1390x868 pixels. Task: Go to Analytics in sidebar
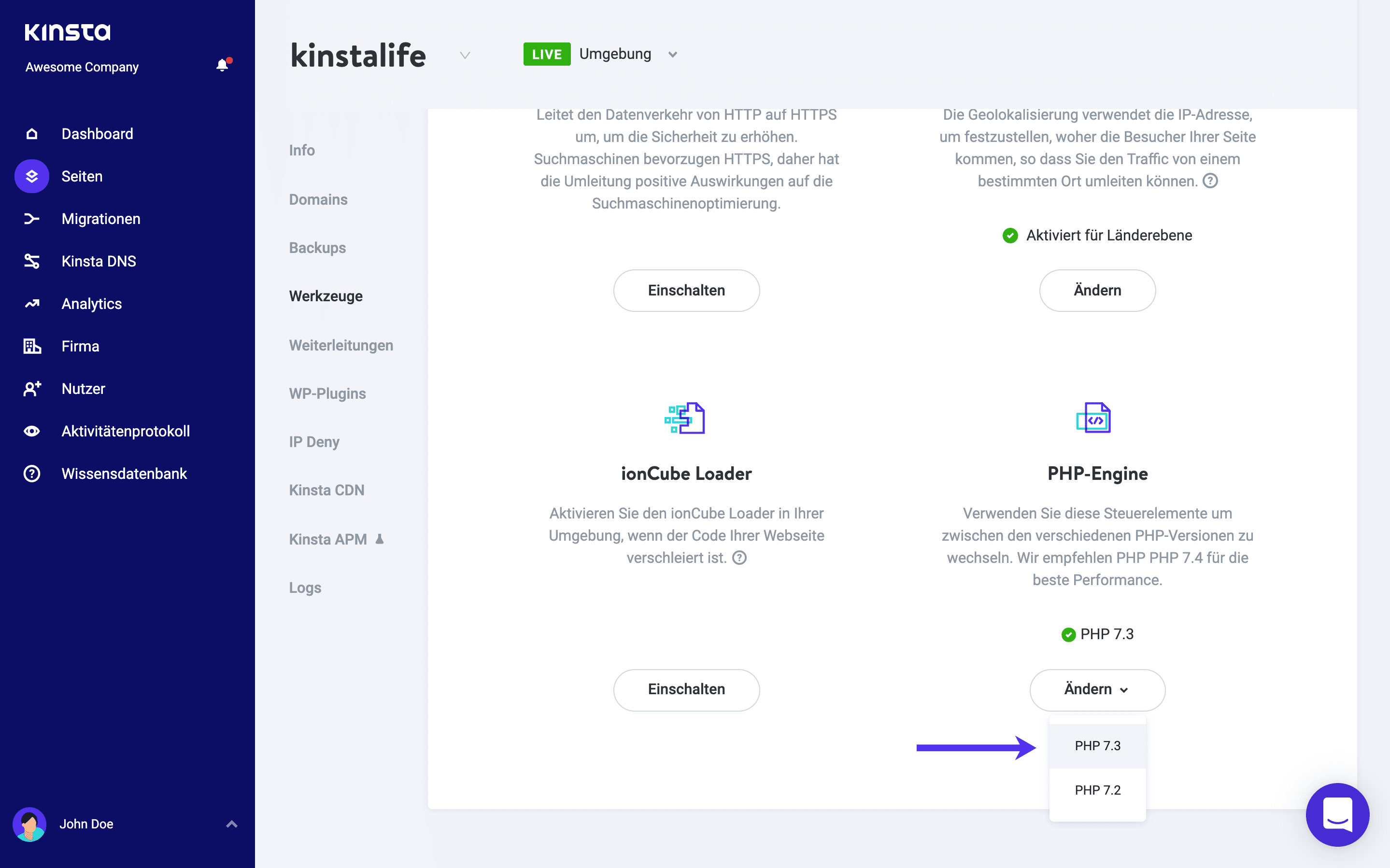tap(91, 304)
